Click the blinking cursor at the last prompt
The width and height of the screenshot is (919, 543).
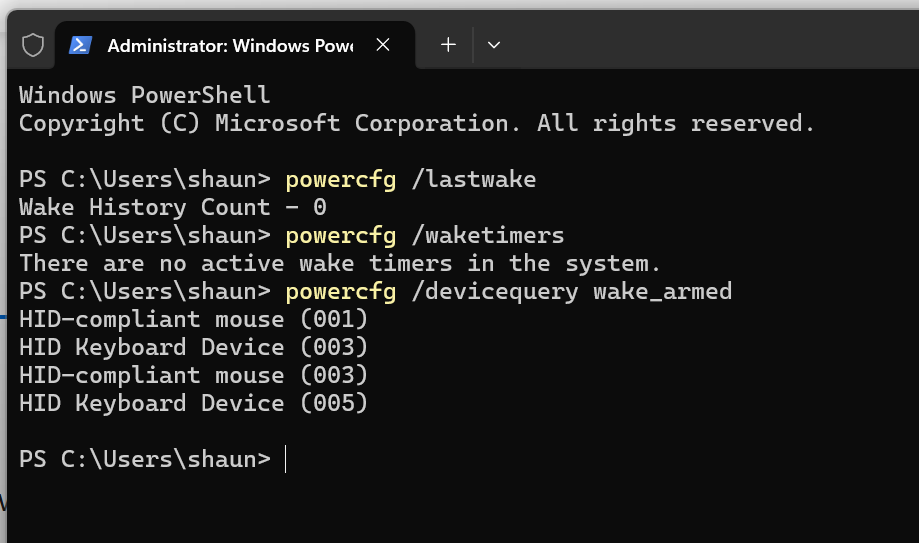pyautogui.click(x=285, y=459)
